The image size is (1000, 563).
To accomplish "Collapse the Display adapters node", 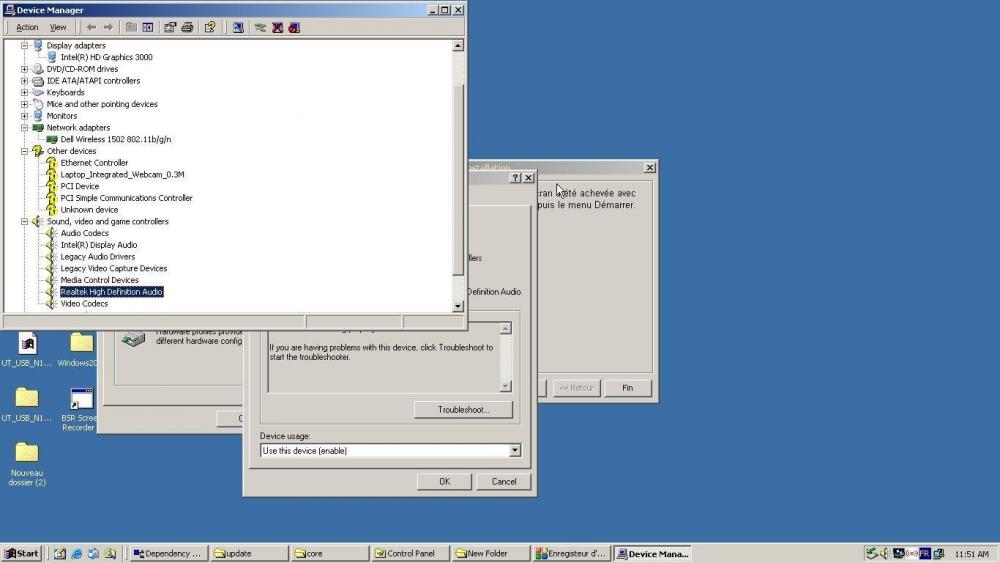I will pos(25,46).
